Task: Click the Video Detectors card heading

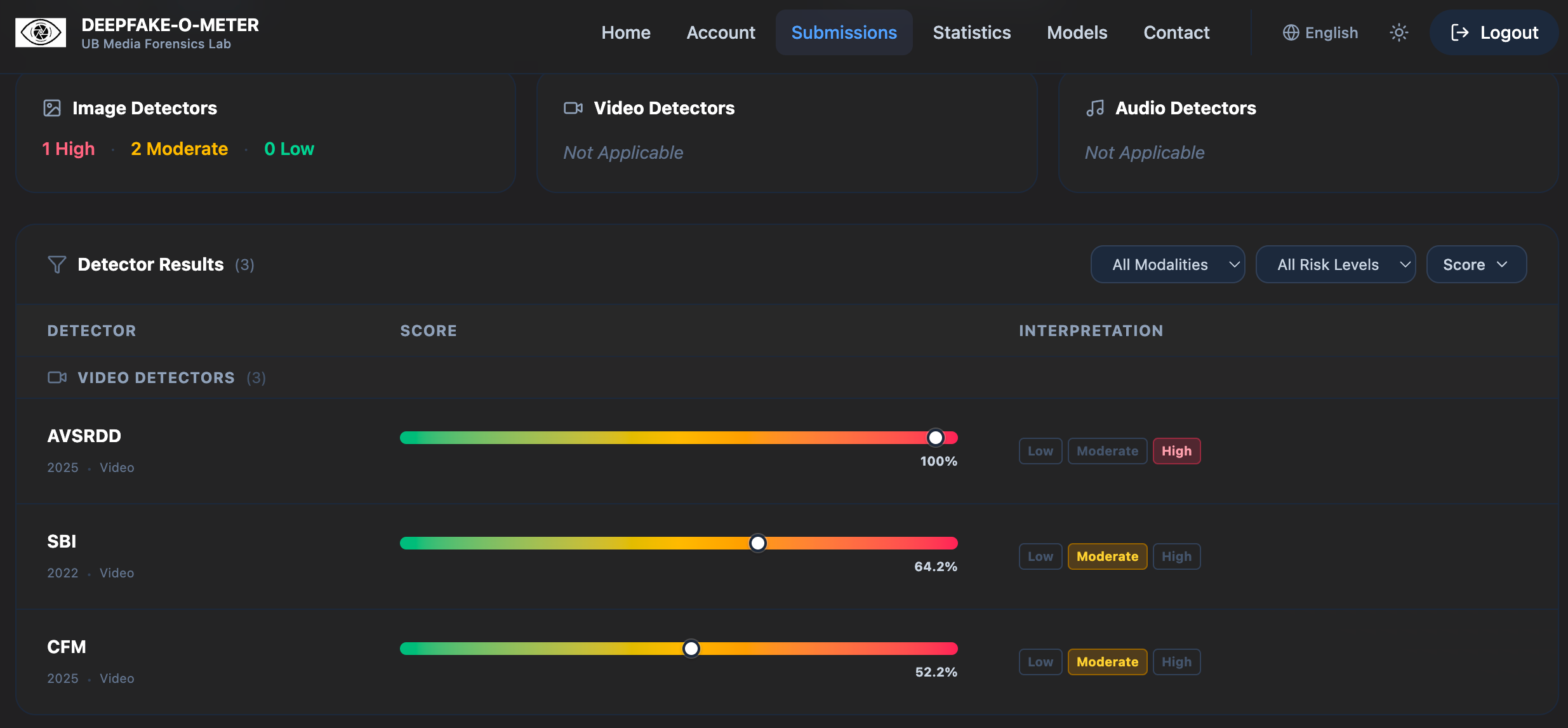Action: coord(664,108)
